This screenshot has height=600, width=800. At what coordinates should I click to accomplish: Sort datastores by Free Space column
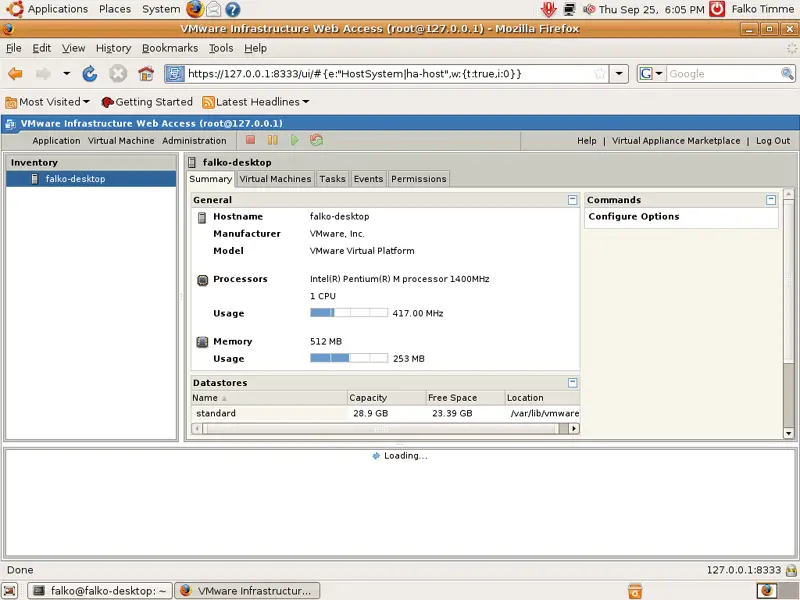(464, 397)
